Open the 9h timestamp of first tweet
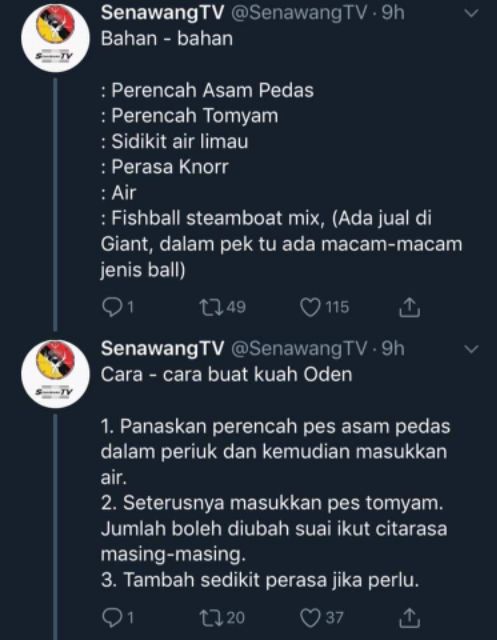The image size is (497, 640). click(393, 13)
